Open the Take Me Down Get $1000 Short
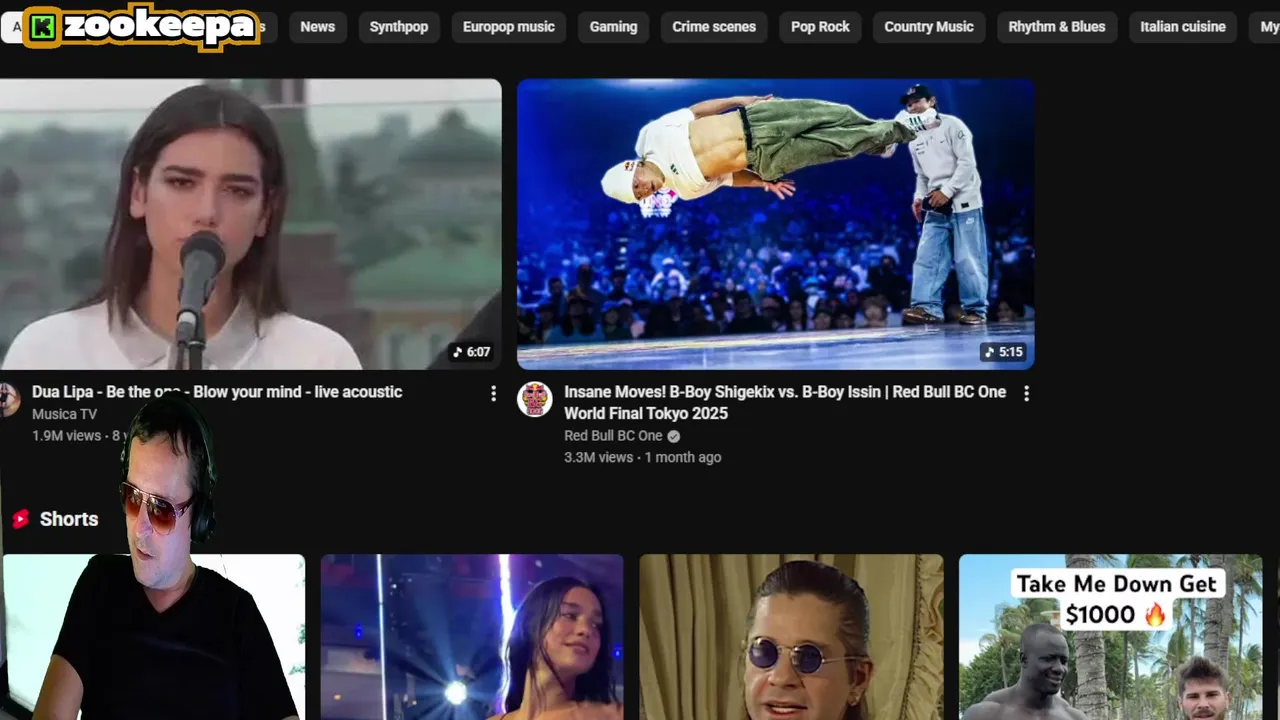This screenshot has width=1280, height=720. 1110,637
